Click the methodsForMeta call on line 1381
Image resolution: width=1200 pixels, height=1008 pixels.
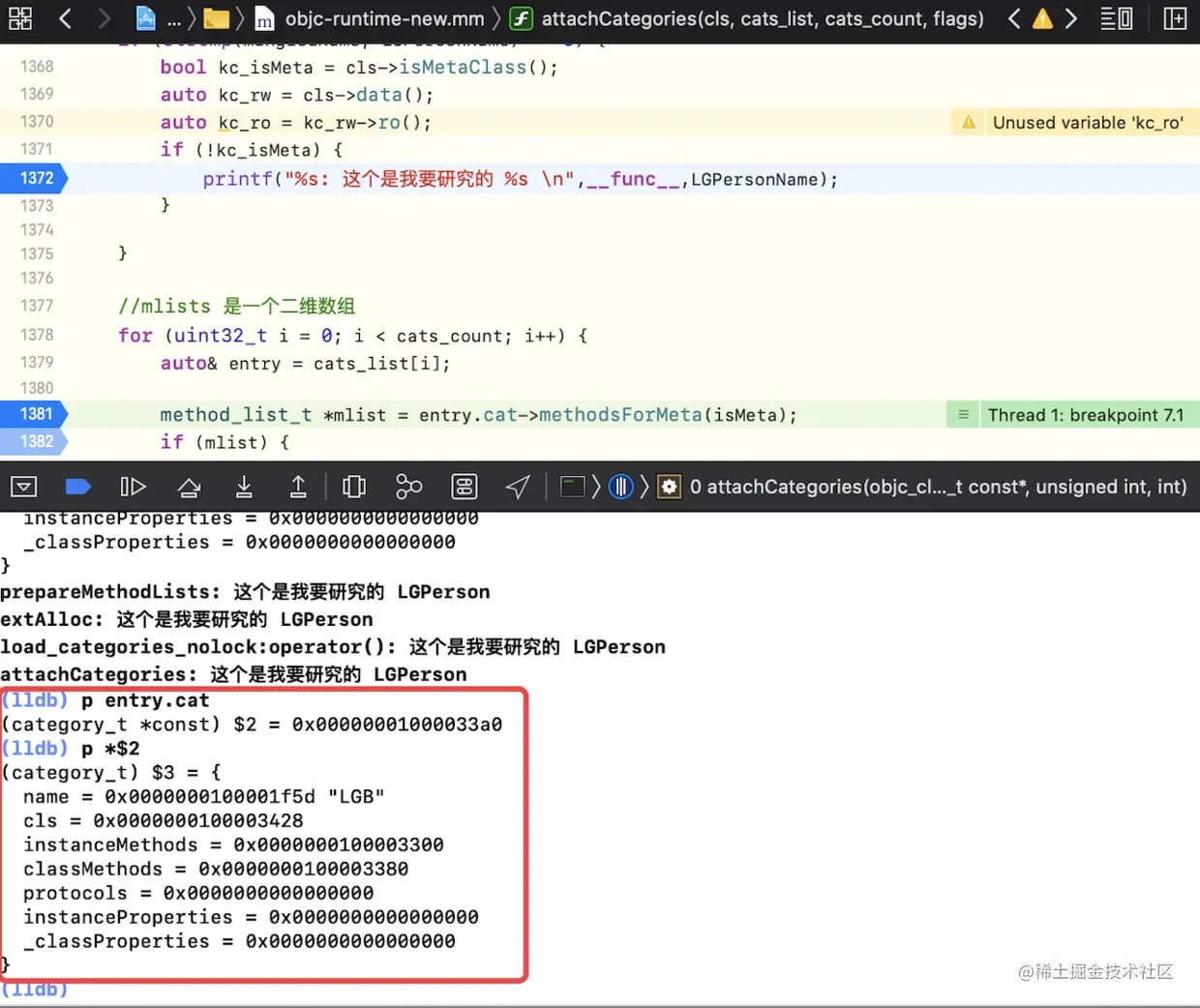coord(620,415)
